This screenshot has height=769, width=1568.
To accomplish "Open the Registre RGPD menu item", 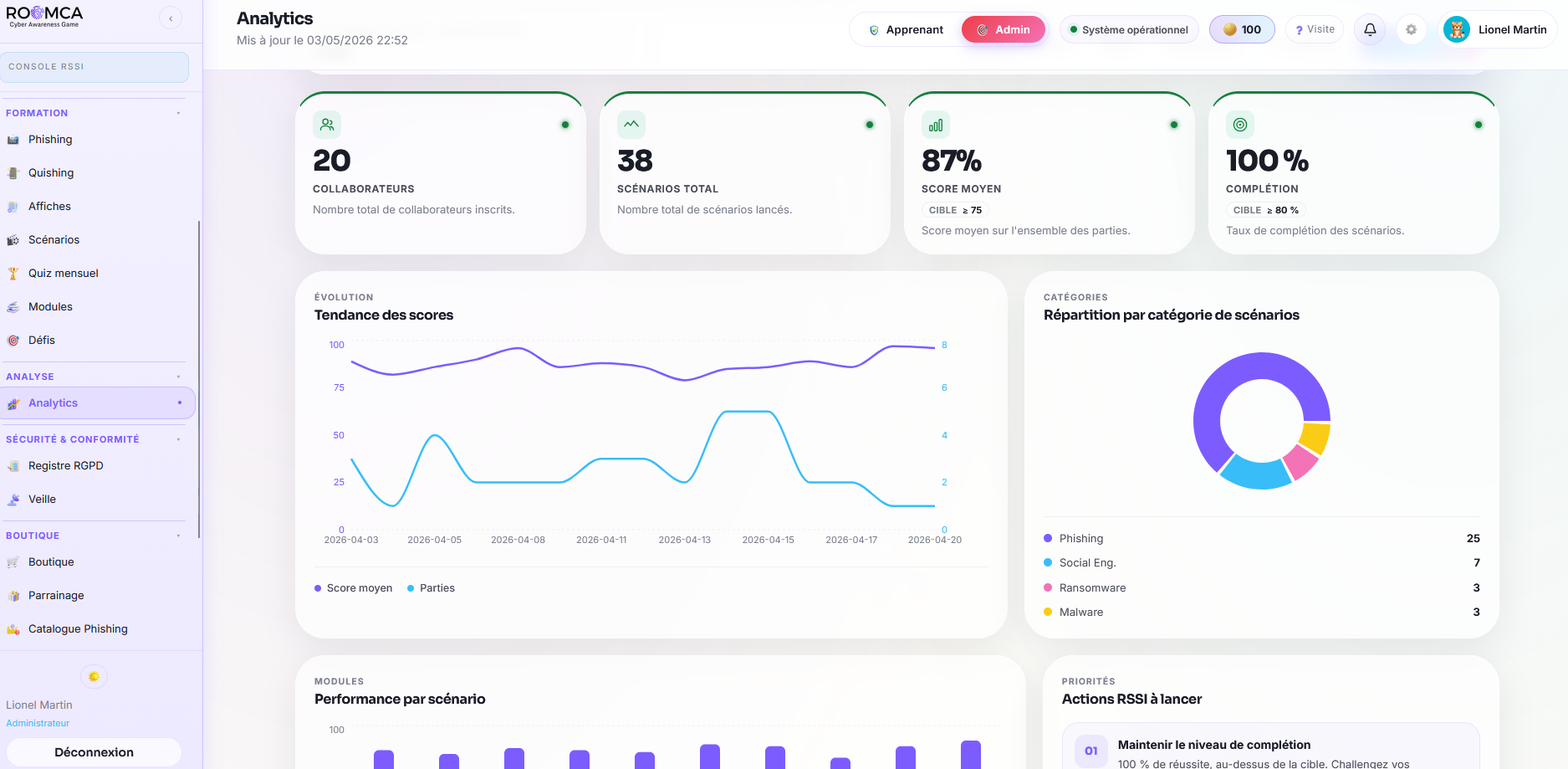I will (x=98, y=466).
